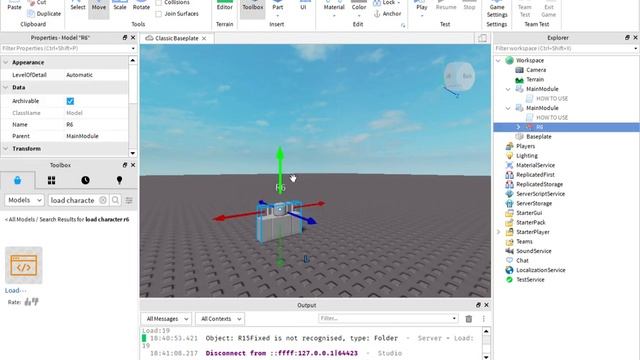Image resolution: width=640 pixels, height=360 pixels.
Task: Open Toolbox Marketplace tab
Action: [18, 180]
